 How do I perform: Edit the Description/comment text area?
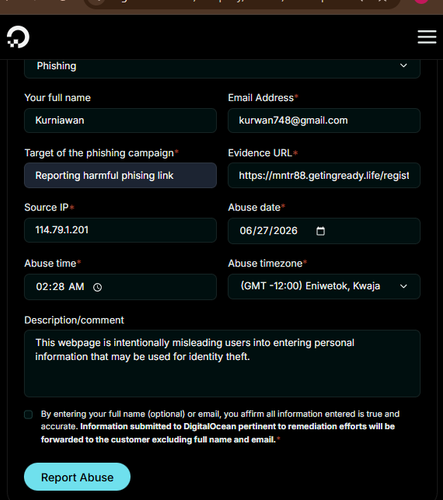[222, 363]
